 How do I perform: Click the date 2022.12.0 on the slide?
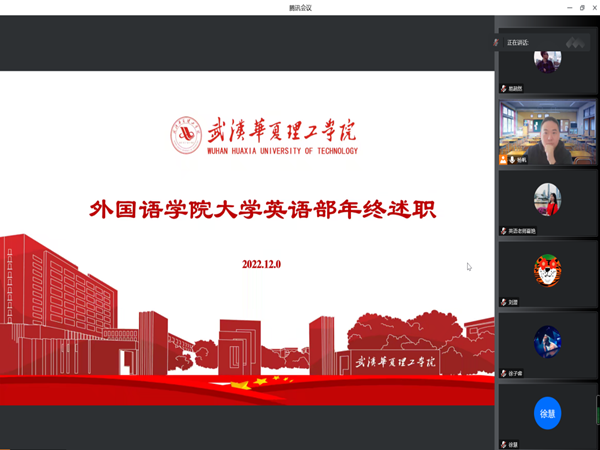(261, 264)
